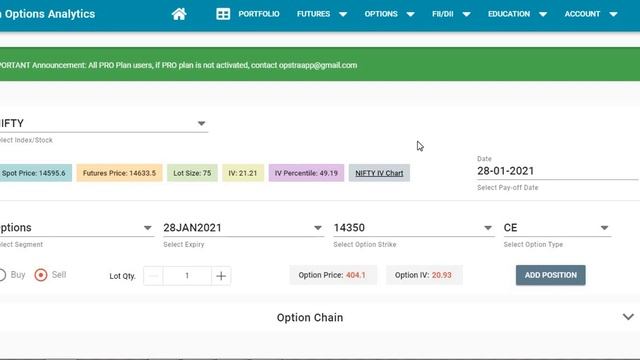The image size is (640, 360).
Task: Open the PORTFOLIO menu item
Action: (259, 14)
